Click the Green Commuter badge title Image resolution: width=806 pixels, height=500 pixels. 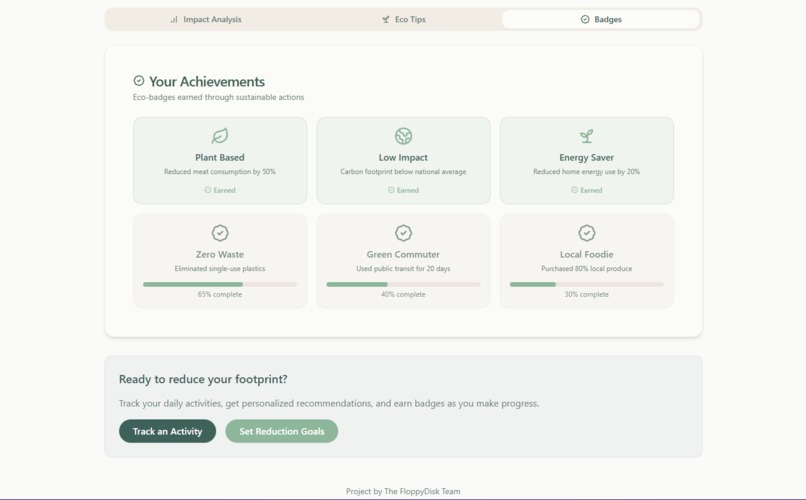point(404,254)
